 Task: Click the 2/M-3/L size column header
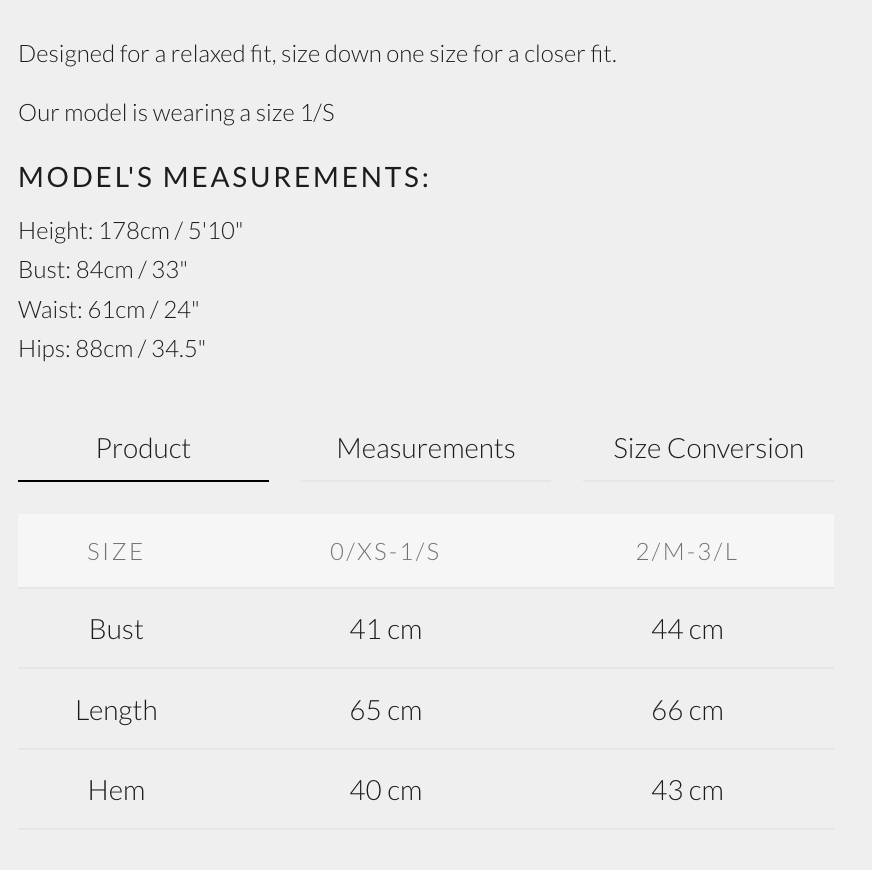click(687, 551)
